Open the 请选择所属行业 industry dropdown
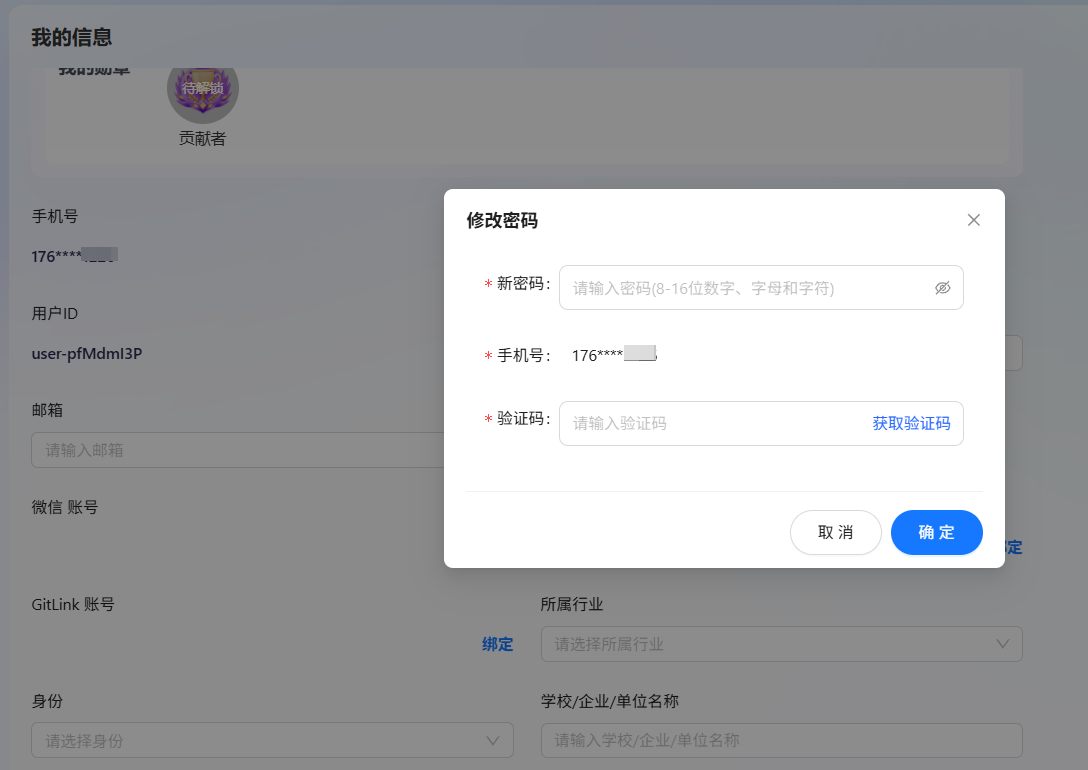The width and height of the screenshot is (1088, 770). click(x=780, y=644)
